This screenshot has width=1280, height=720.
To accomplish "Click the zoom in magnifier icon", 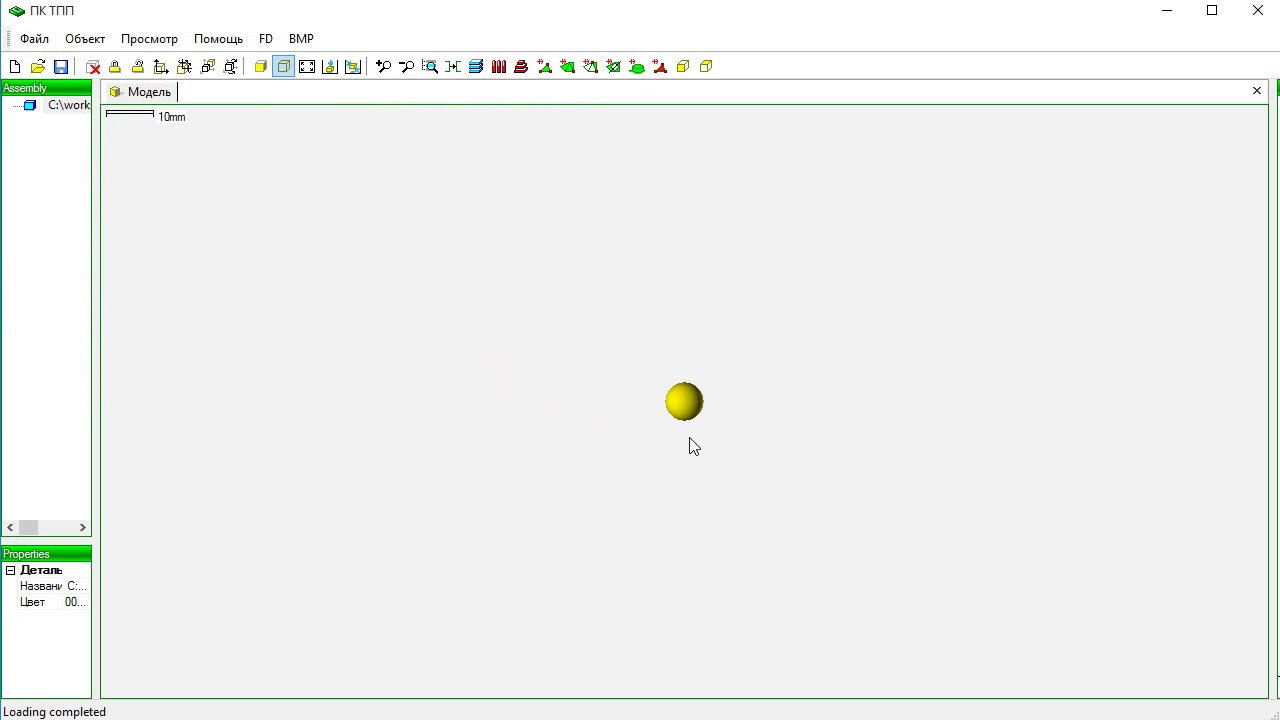I will point(384,67).
